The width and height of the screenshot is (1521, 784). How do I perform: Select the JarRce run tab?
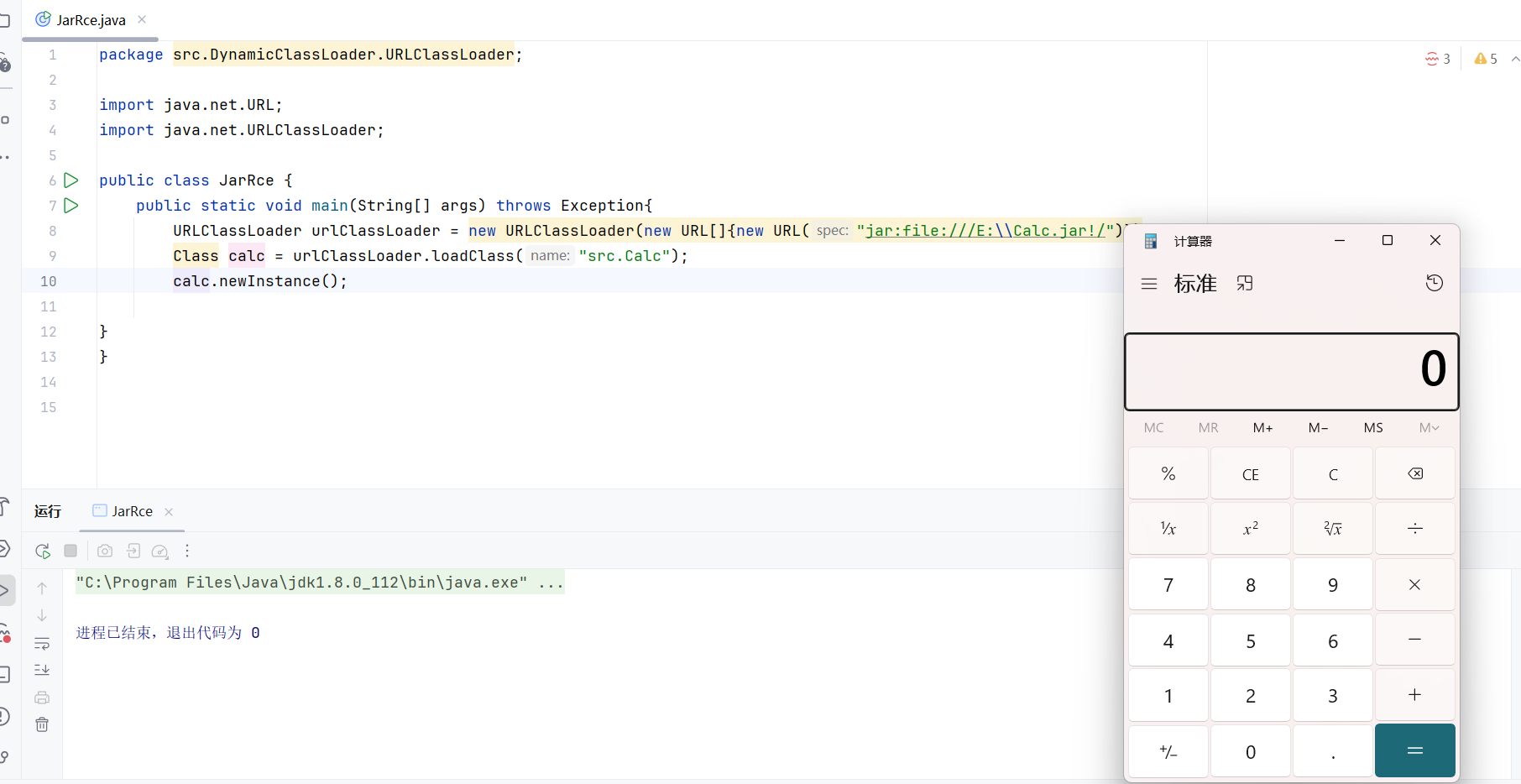pyautogui.click(x=132, y=511)
